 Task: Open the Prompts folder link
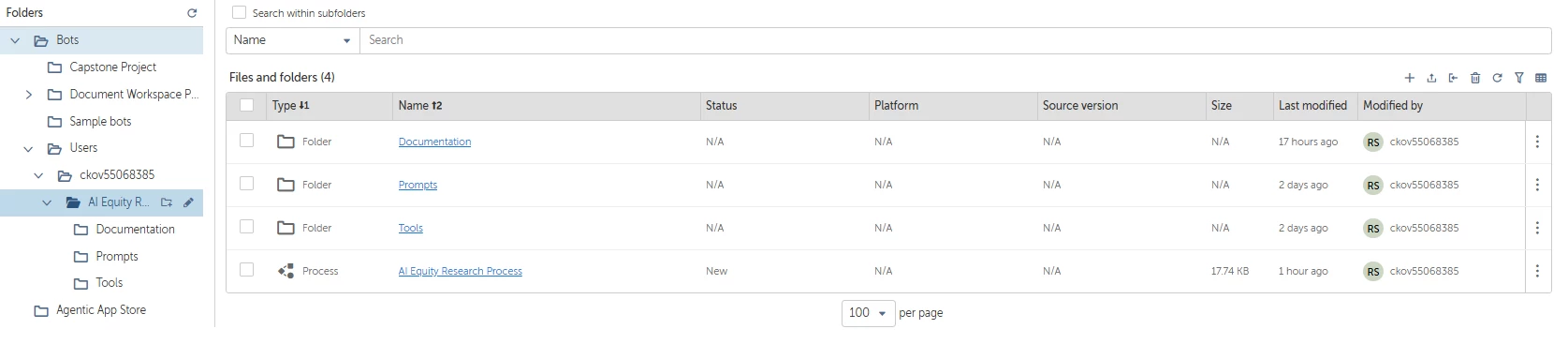(418, 186)
